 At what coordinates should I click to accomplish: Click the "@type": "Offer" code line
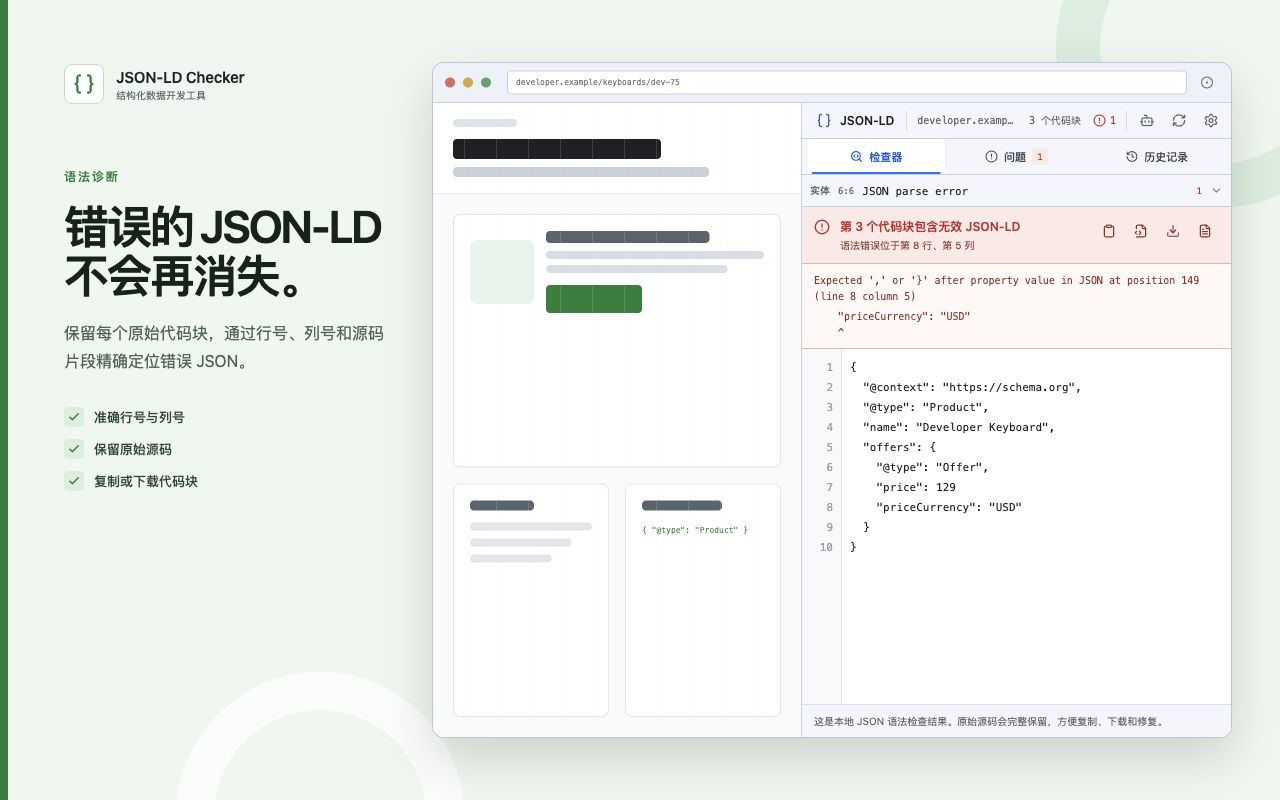click(x=932, y=467)
